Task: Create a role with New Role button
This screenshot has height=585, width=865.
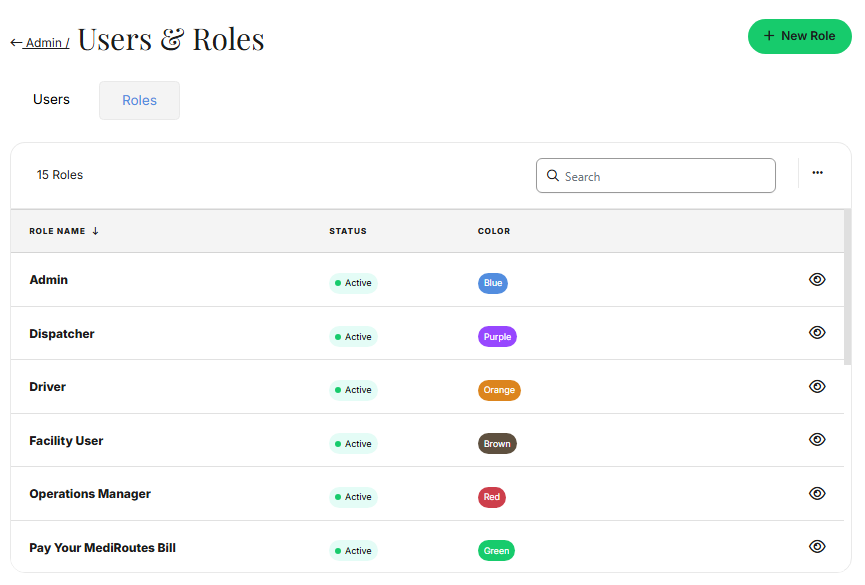Action: pyautogui.click(x=799, y=35)
